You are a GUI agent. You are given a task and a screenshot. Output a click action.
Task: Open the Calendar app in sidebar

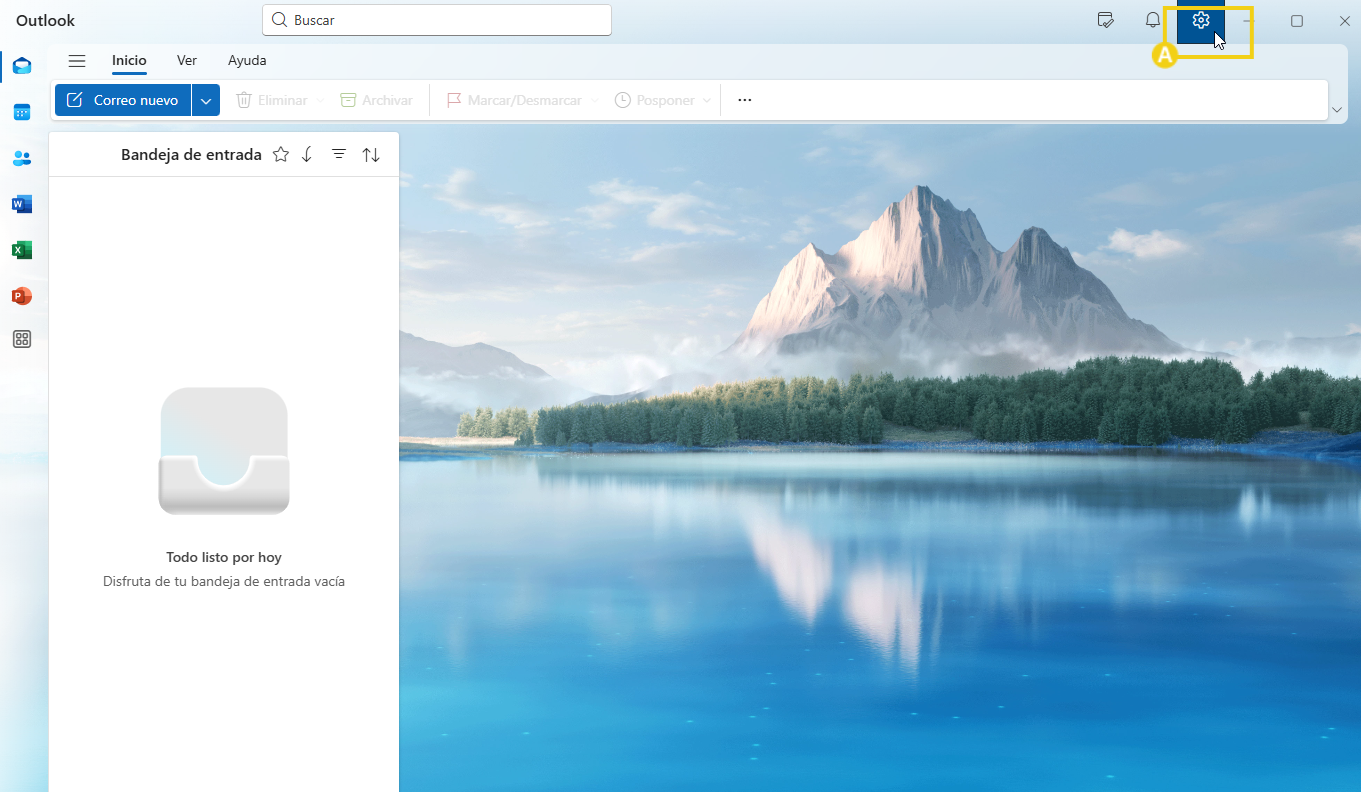point(22,112)
